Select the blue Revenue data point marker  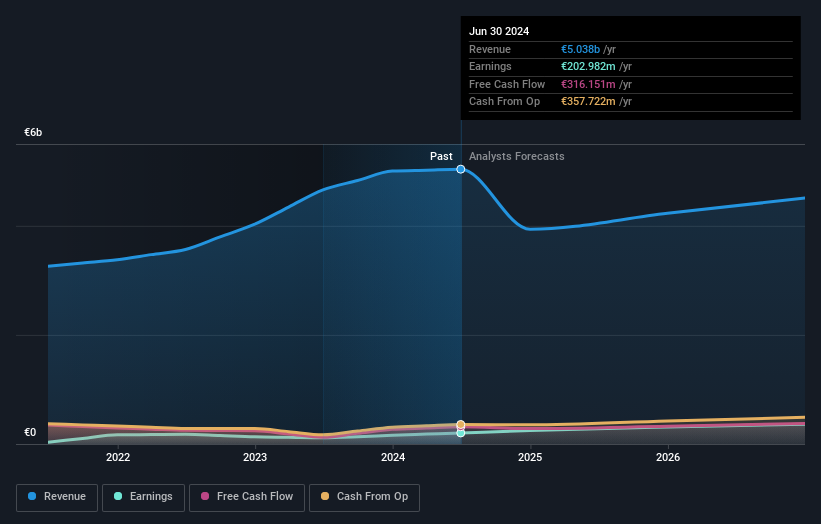tap(461, 169)
